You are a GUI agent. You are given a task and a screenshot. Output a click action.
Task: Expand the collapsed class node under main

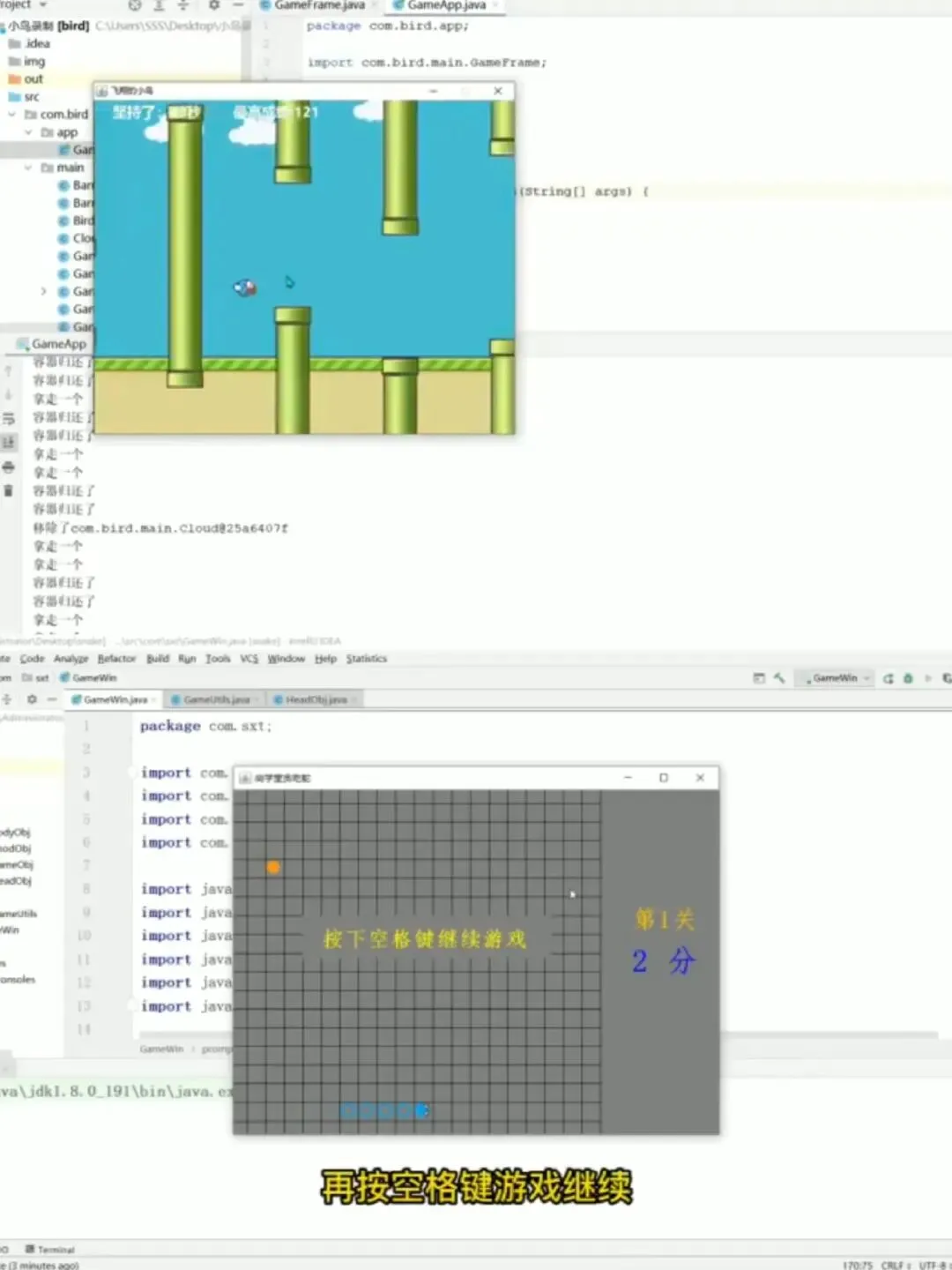pyautogui.click(x=43, y=291)
